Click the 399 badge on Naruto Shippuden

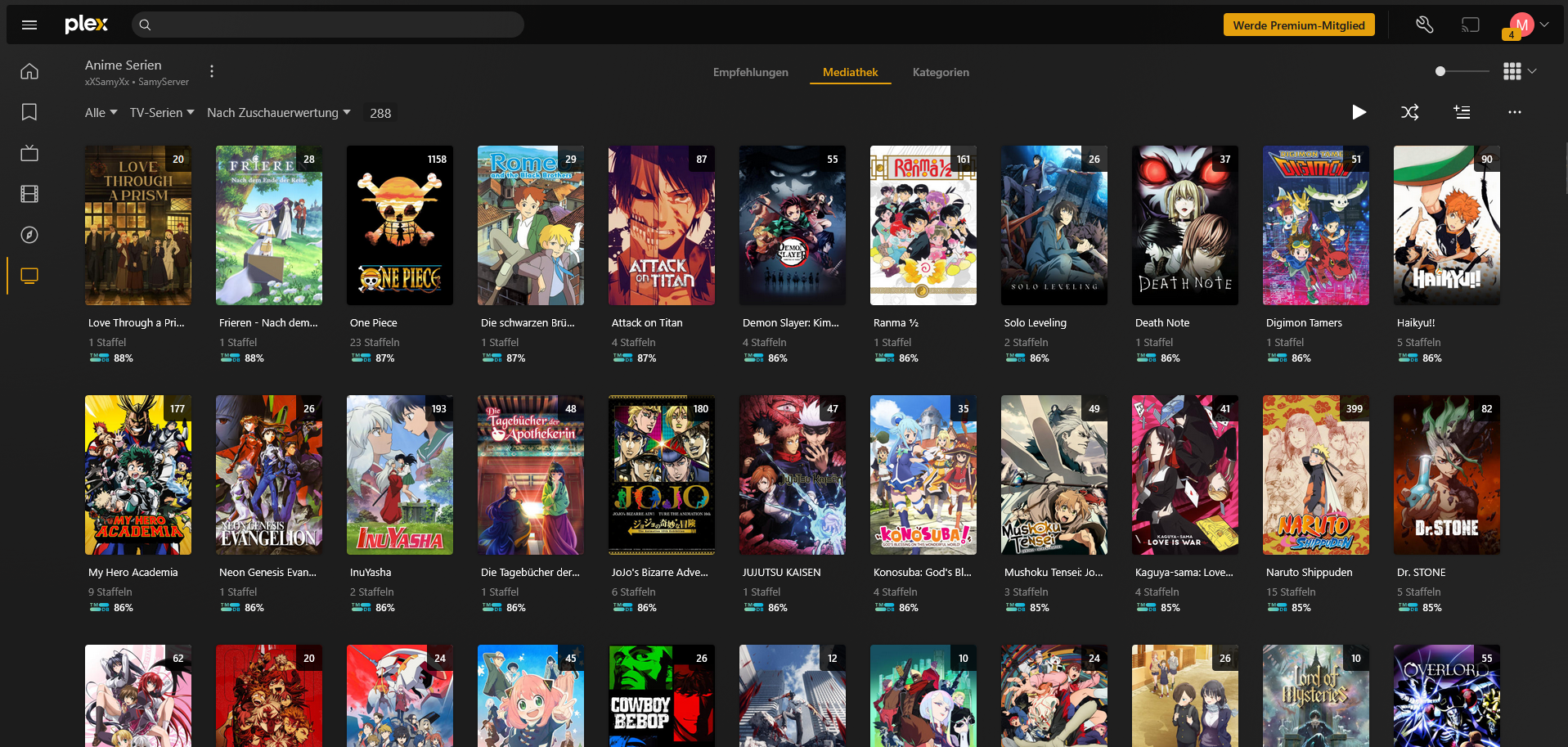1355,409
